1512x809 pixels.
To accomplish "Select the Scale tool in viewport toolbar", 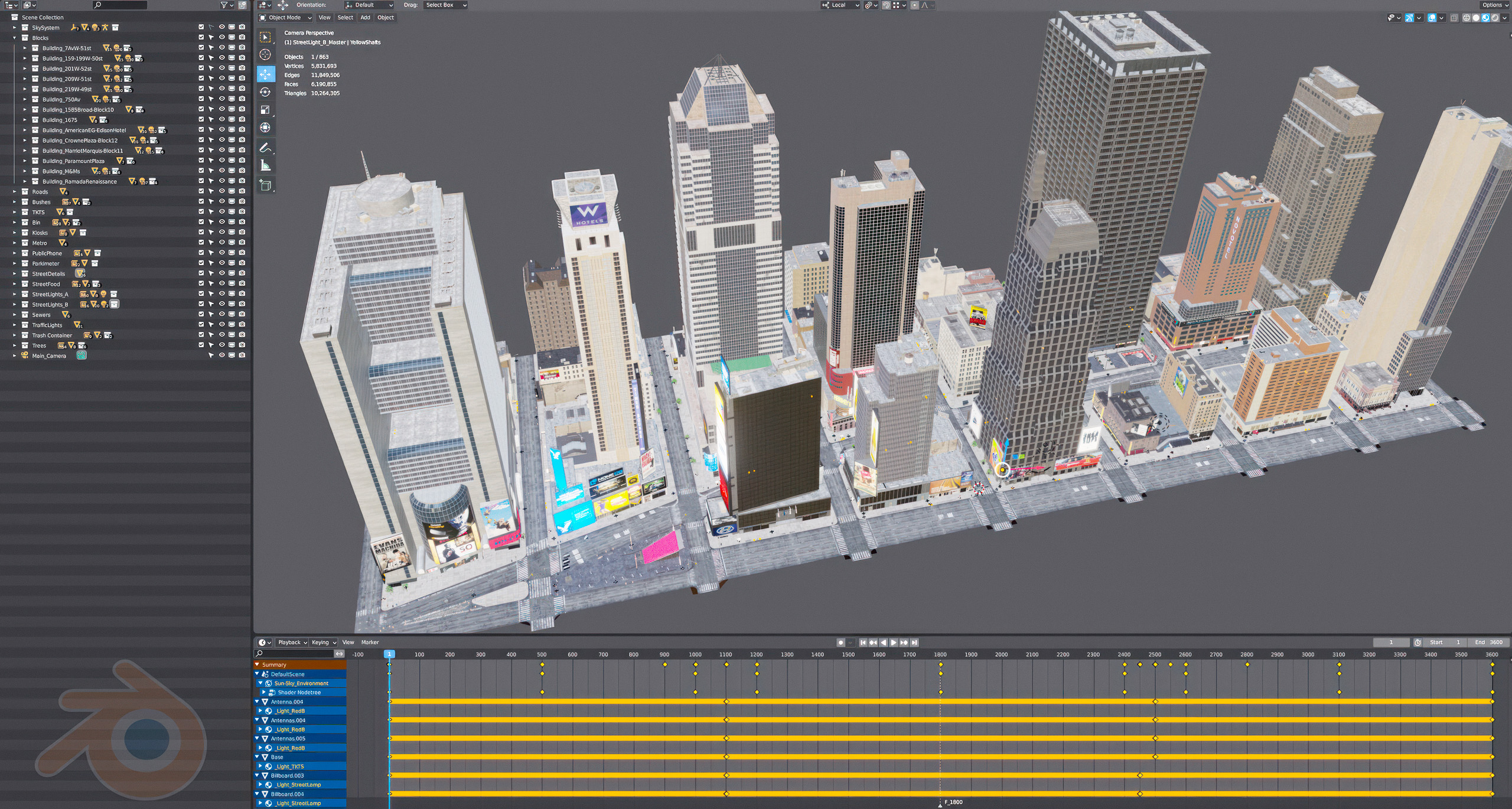I will click(x=266, y=110).
